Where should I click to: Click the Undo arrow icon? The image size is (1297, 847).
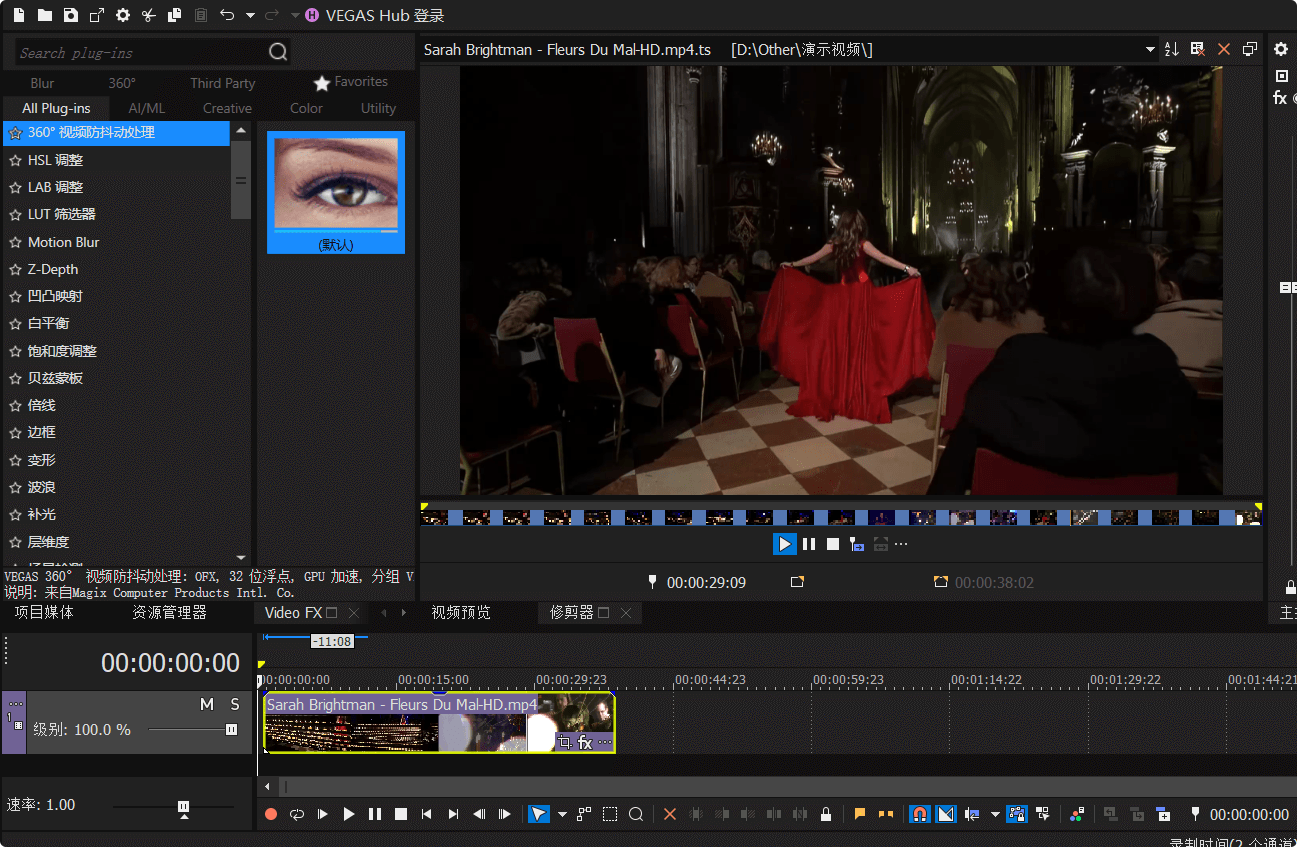point(228,15)
